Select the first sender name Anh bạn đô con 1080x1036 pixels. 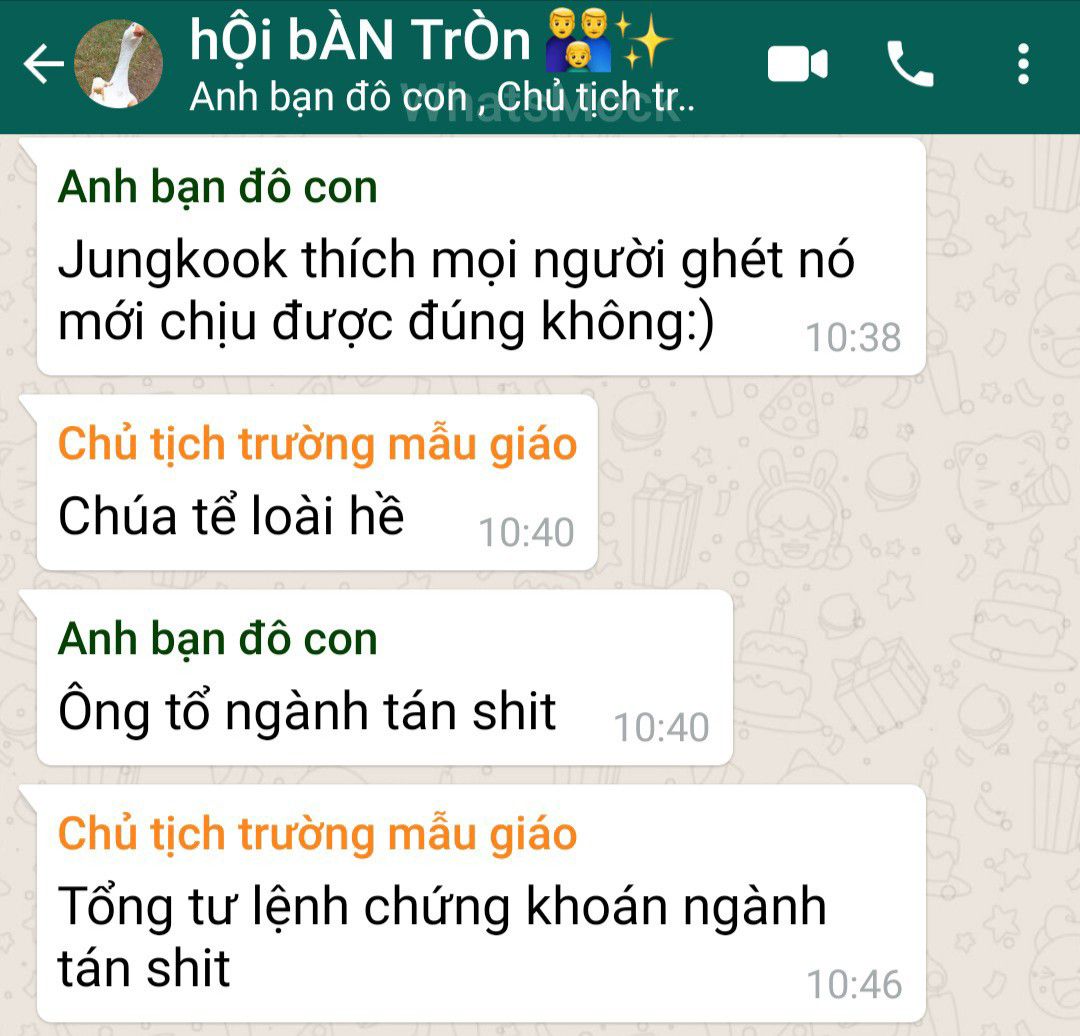[218, 187]
